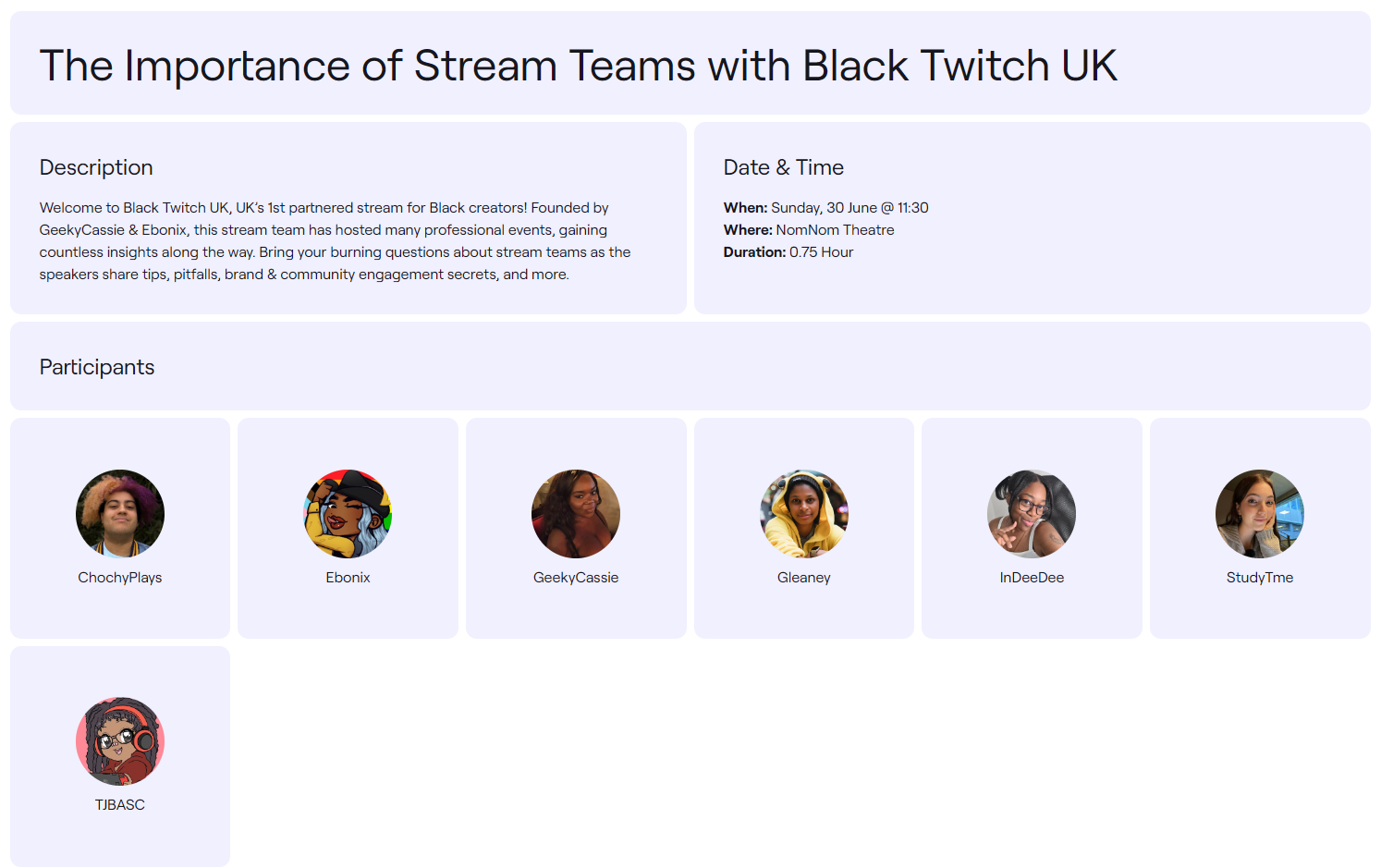Click the TJBASC participant name
1381x868 pixels.
[x=120, y=805]
